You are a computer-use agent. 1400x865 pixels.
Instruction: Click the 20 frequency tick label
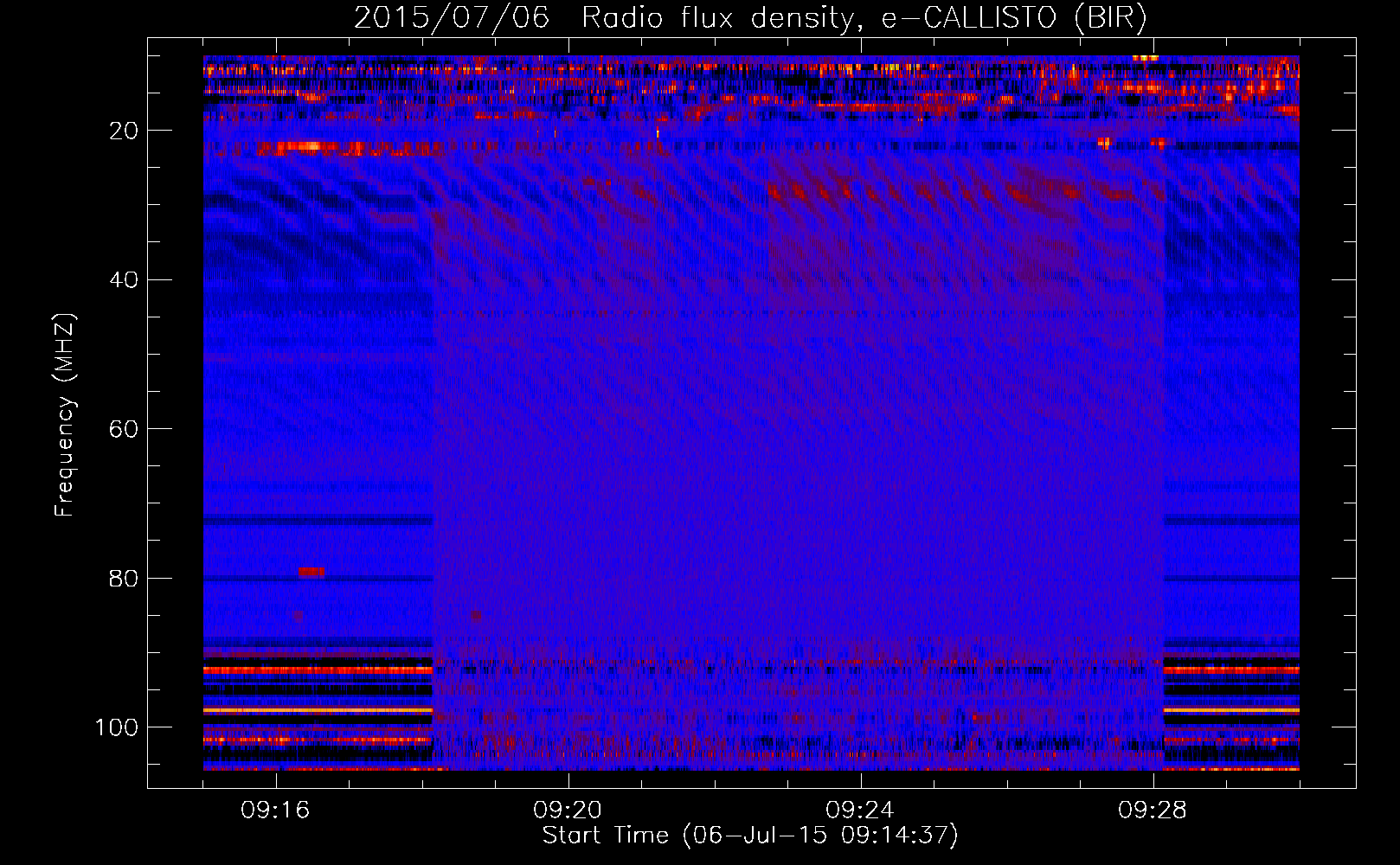point(125,131)
